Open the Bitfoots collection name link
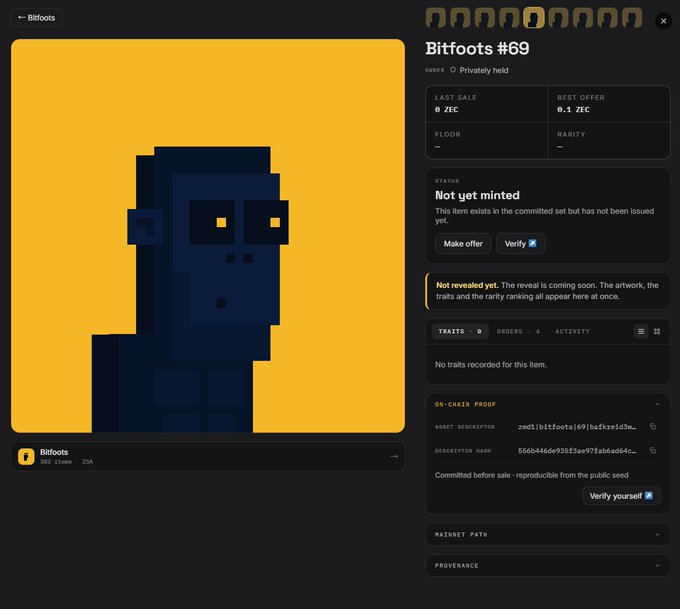The image size is (680, 609). point(54,452)
